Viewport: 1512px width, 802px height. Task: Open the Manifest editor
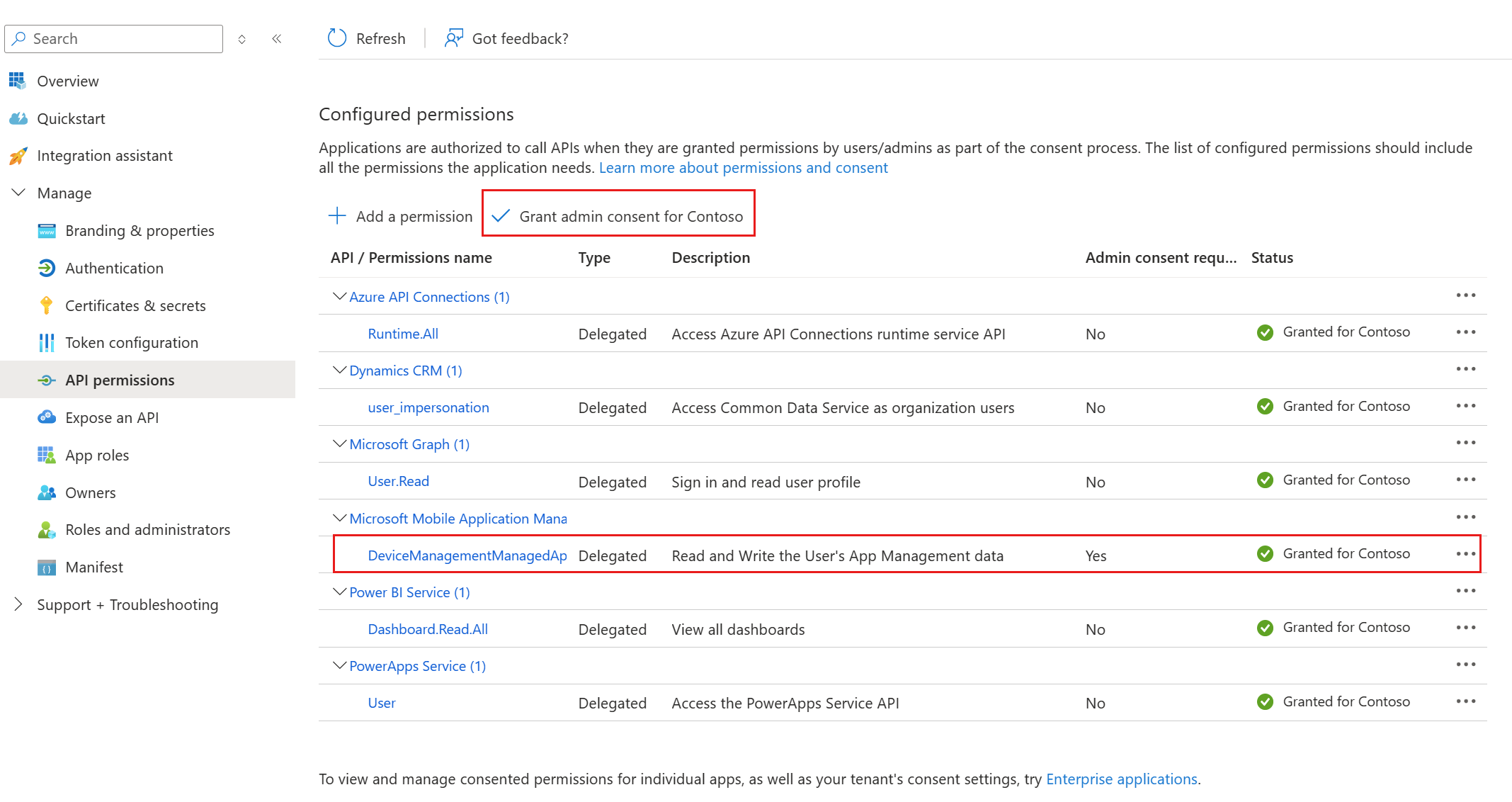pos(93,567)
